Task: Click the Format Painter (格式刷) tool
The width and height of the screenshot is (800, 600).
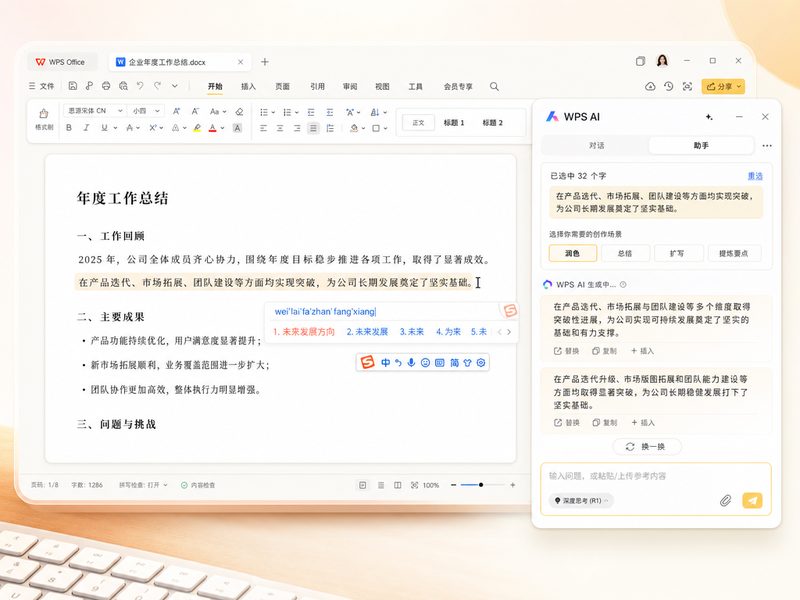Action: pyautogui.click(x=44, y=119)
